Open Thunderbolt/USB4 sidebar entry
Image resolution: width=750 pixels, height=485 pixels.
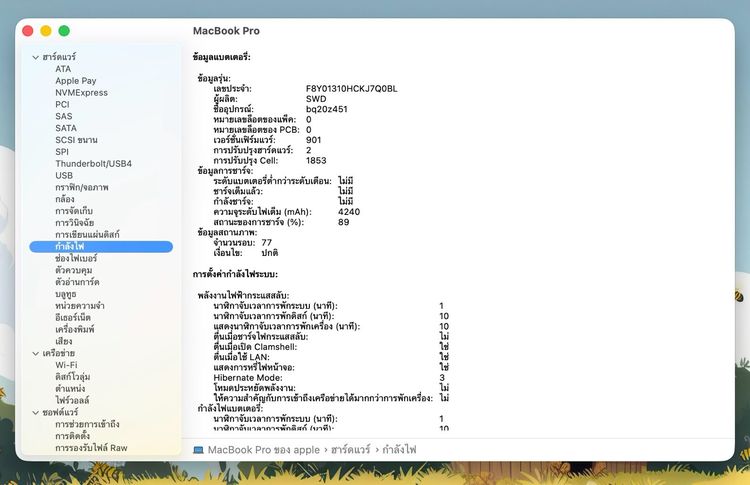tap(93, 164)
